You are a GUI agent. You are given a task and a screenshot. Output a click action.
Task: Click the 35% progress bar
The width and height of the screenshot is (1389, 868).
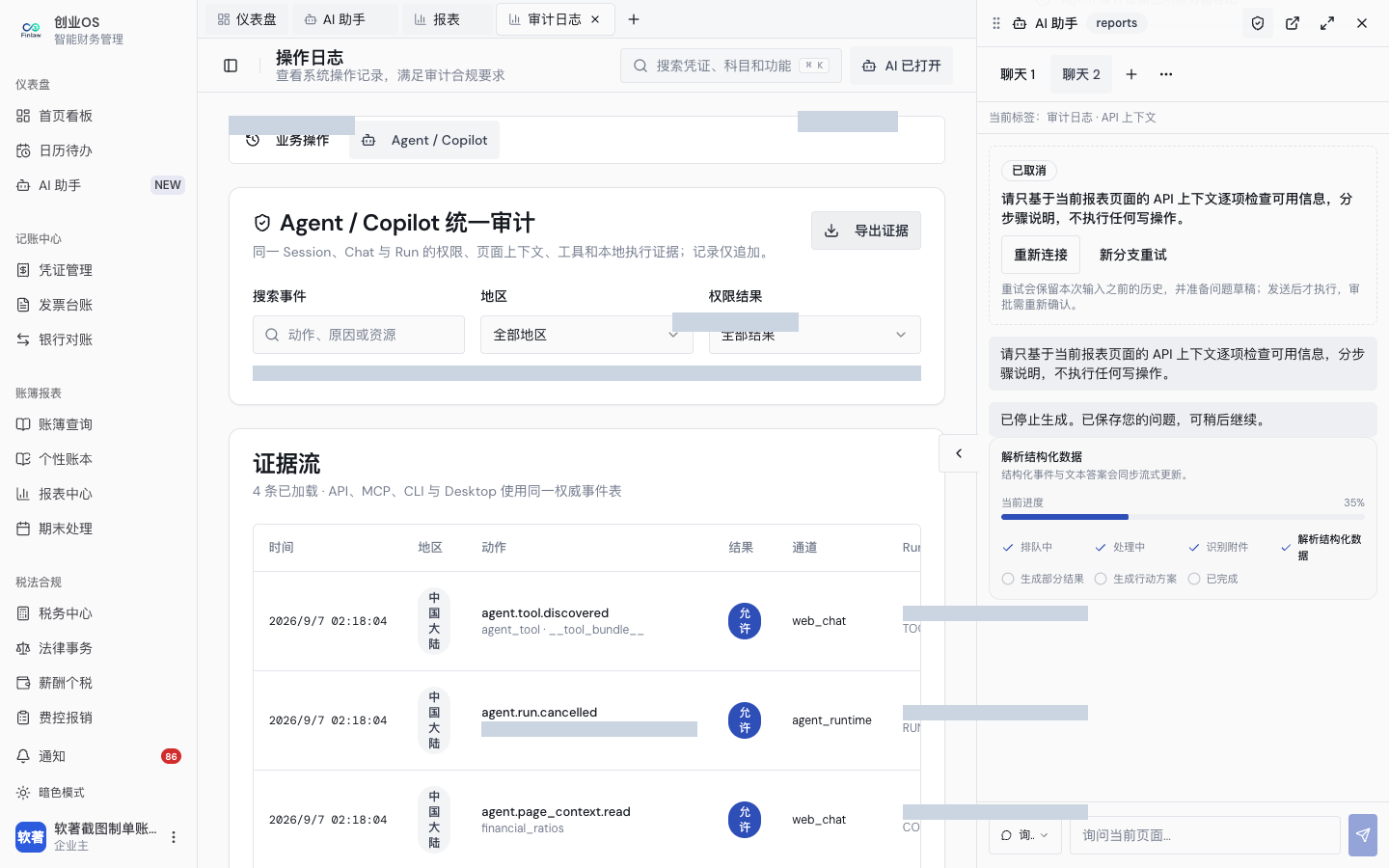(x=1183, y=517)
